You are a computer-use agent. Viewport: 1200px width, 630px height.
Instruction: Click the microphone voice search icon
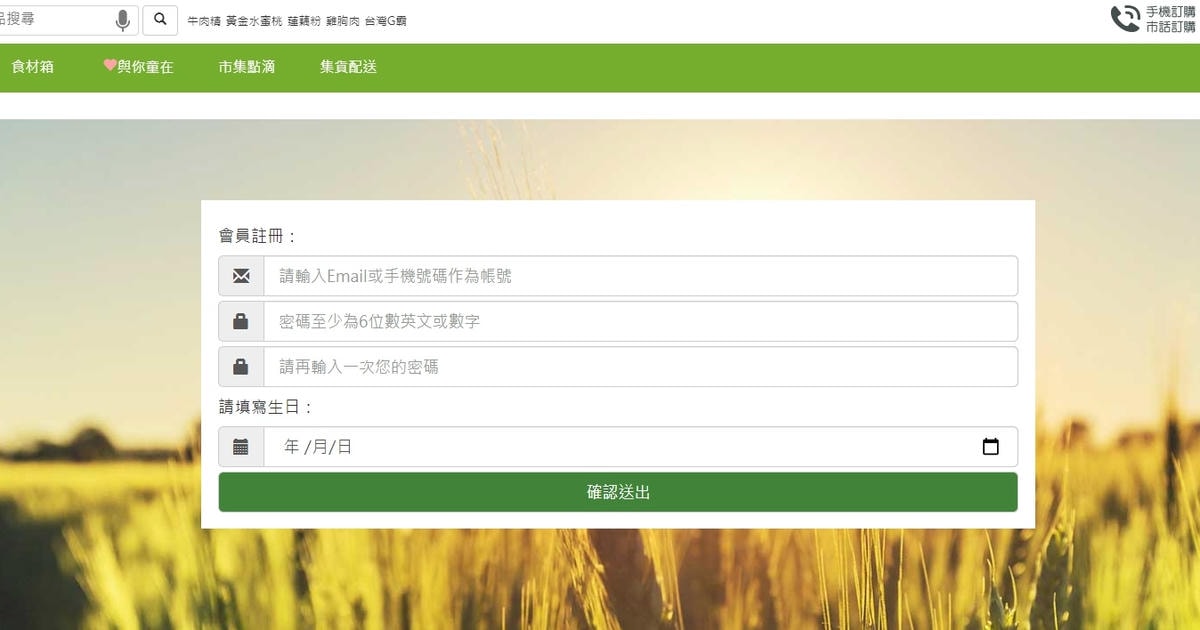point(123,20)
